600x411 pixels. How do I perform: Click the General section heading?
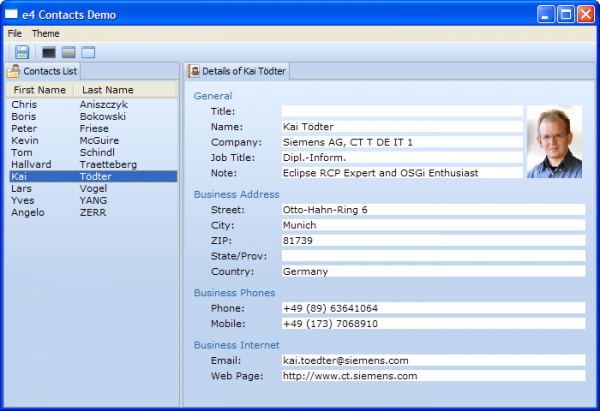pos(213,96)
